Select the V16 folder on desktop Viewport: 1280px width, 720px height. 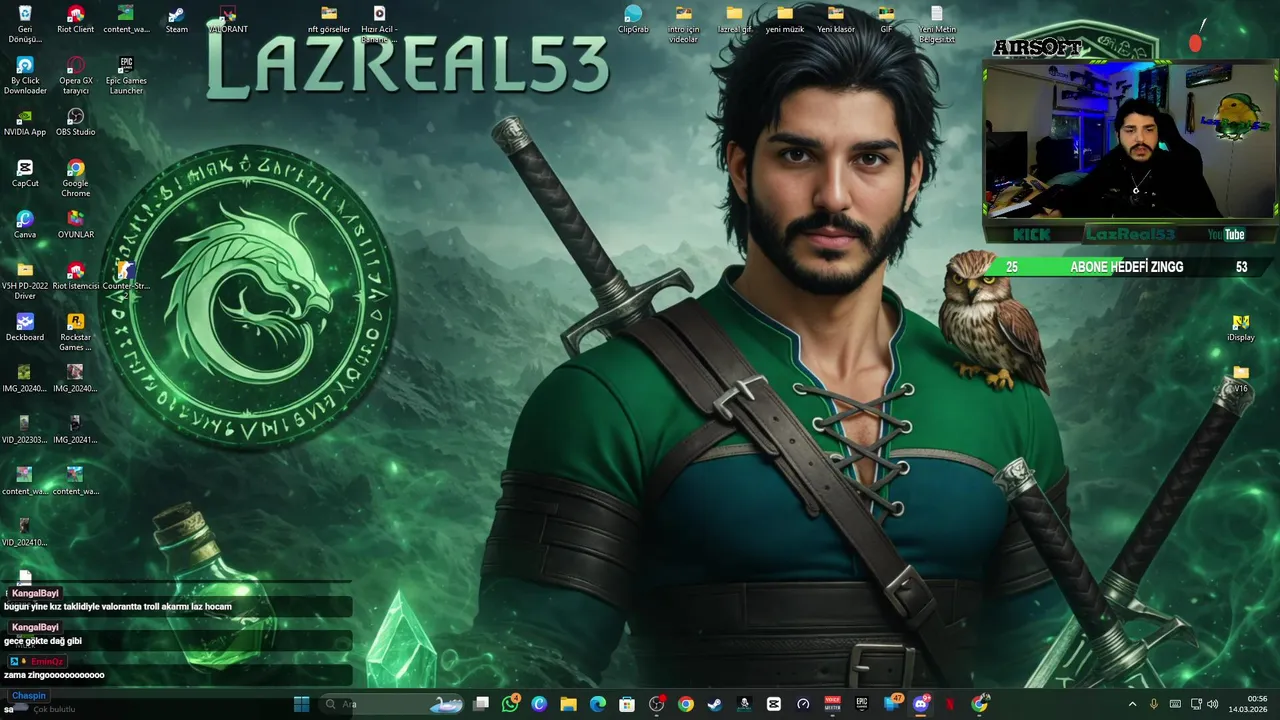pyautogui.click(x=1241, y=378)
